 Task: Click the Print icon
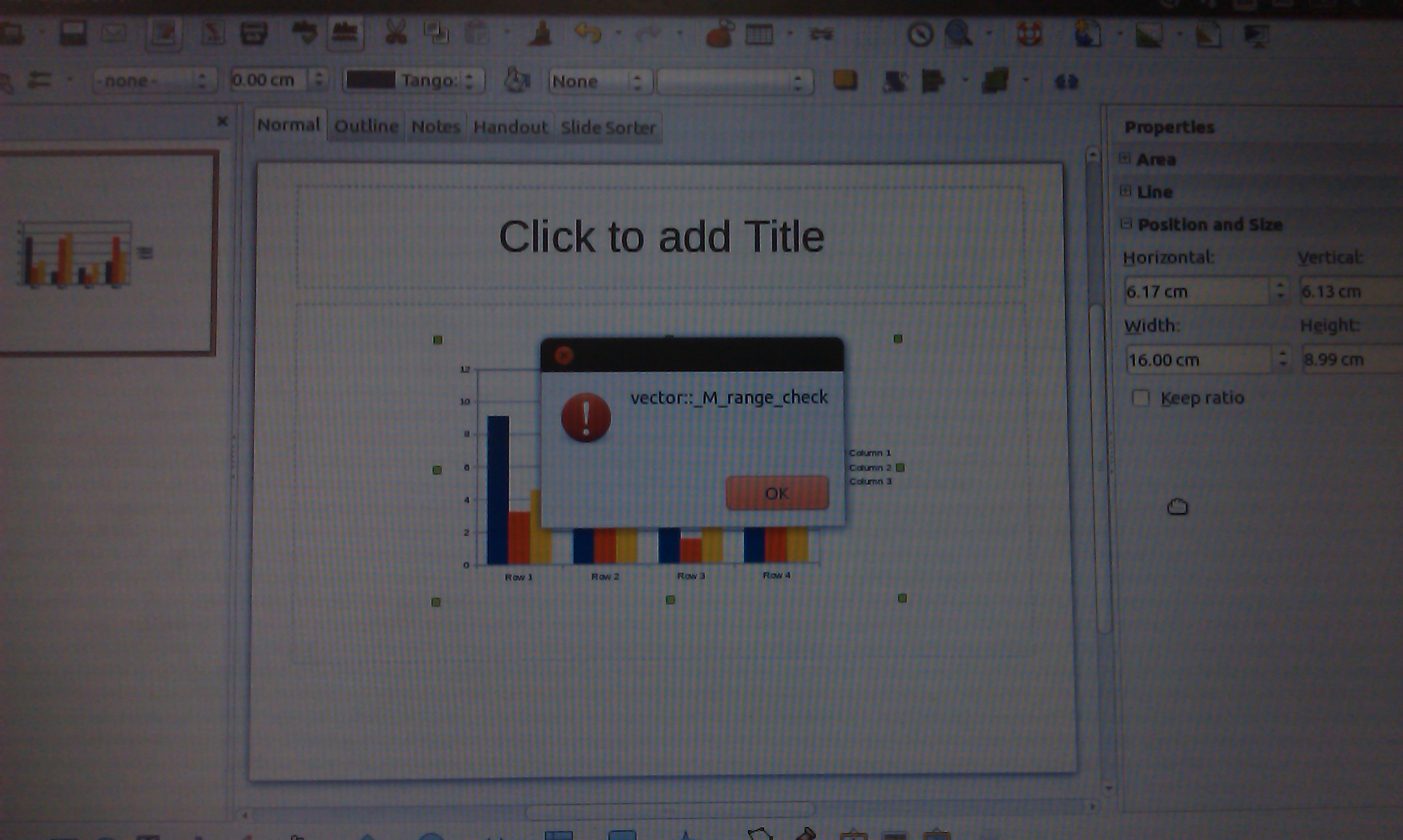click(253, 34)
